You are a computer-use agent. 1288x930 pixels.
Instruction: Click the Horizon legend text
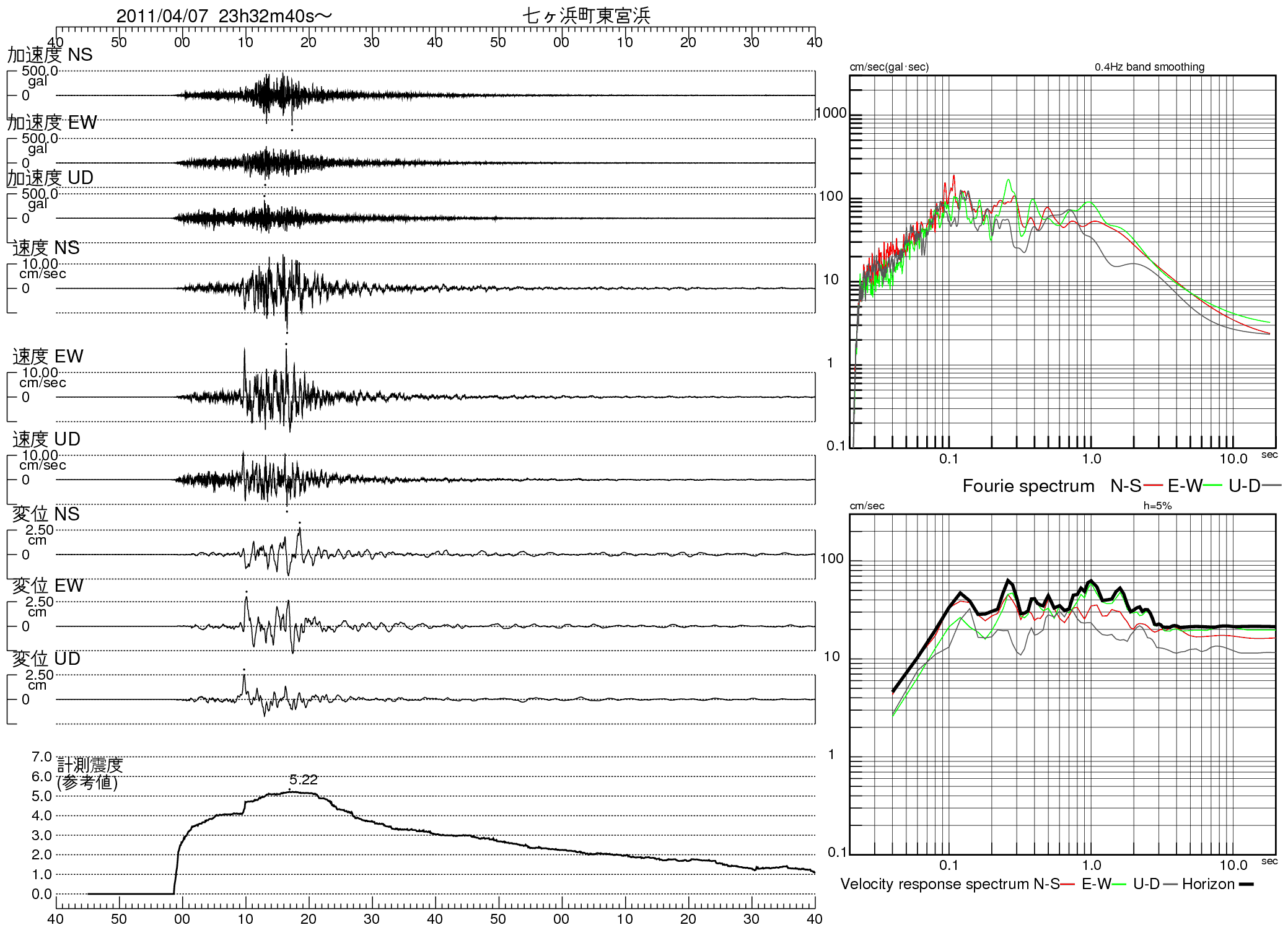coord(1208,884)
